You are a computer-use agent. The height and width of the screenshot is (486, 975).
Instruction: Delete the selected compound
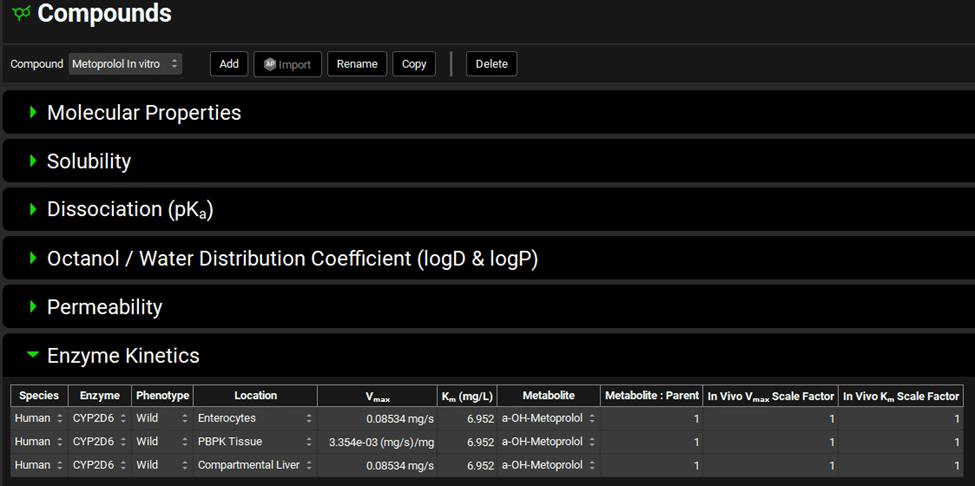pos(491,64)
